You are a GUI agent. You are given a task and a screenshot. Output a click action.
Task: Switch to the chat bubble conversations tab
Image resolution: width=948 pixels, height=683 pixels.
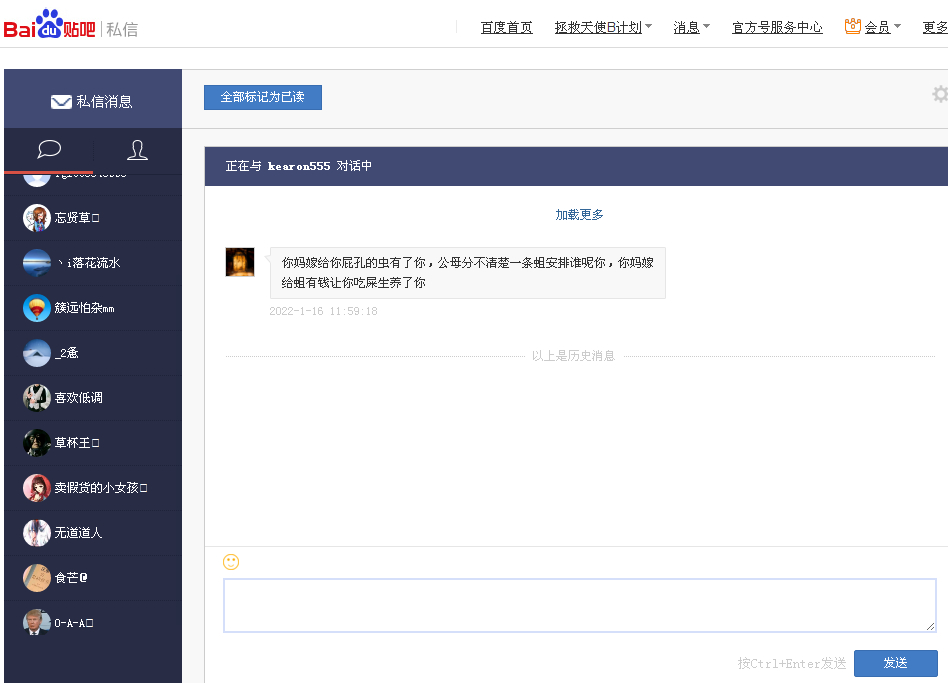49,150
